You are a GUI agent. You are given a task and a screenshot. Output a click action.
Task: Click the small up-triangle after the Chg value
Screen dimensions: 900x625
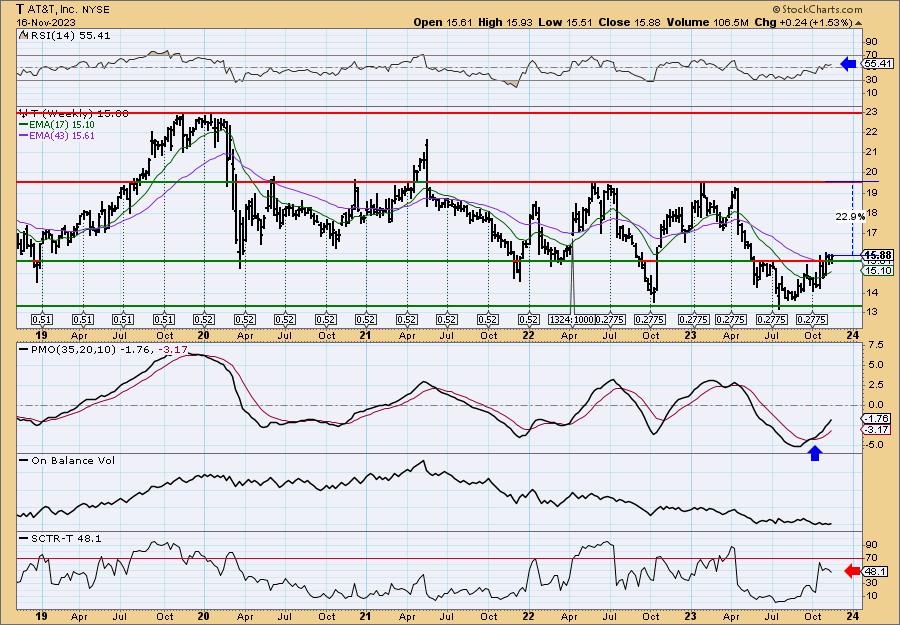pyautogui.click(x=859, y=22)
